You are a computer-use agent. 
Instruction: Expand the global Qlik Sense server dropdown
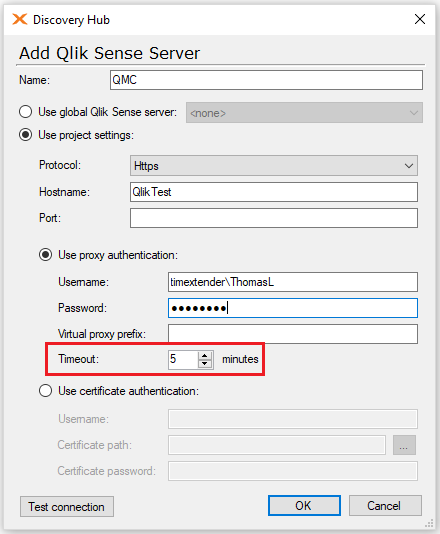pos(304,113)
